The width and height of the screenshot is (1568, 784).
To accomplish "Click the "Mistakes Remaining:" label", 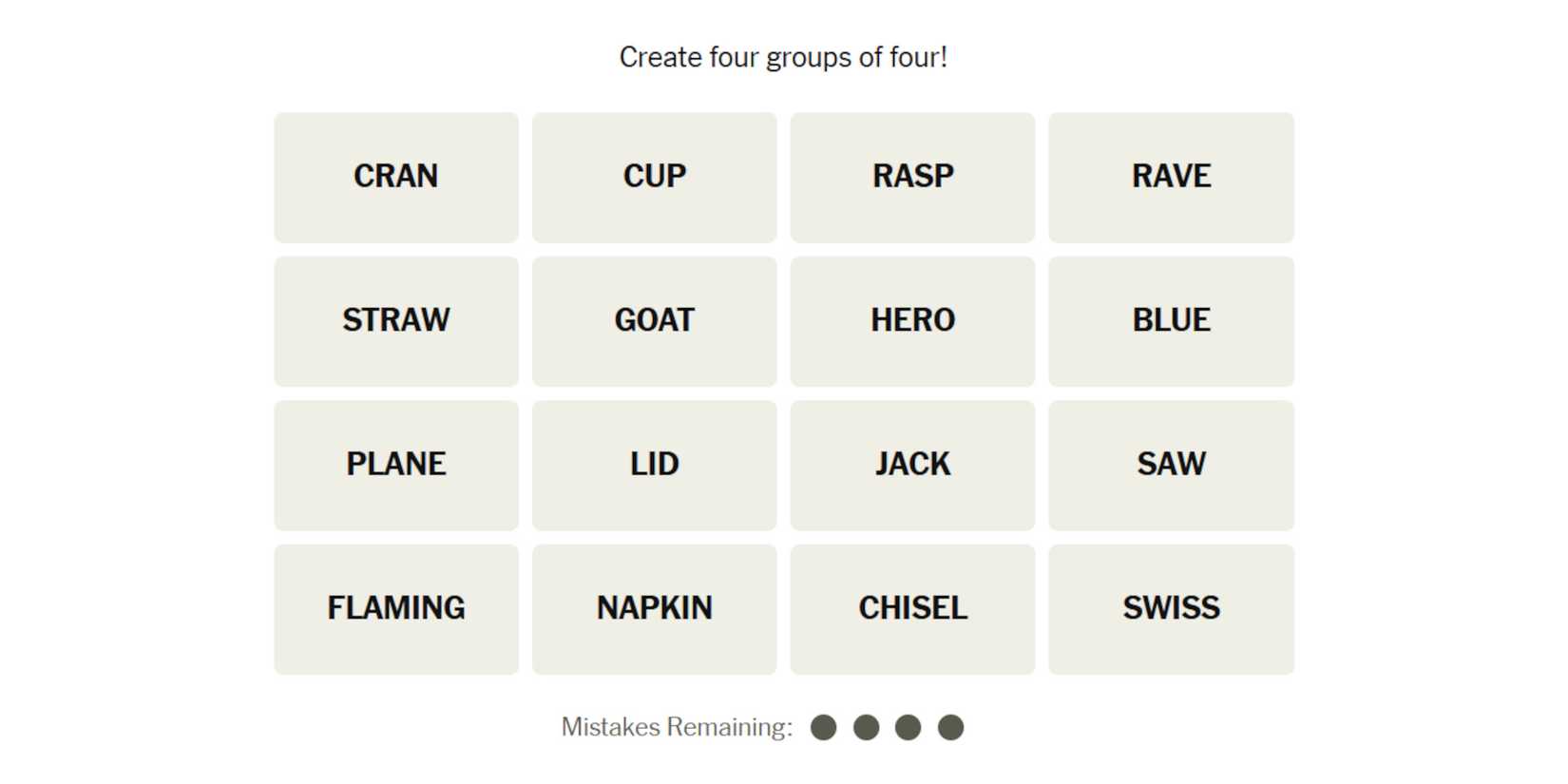I will click(677, 728).
